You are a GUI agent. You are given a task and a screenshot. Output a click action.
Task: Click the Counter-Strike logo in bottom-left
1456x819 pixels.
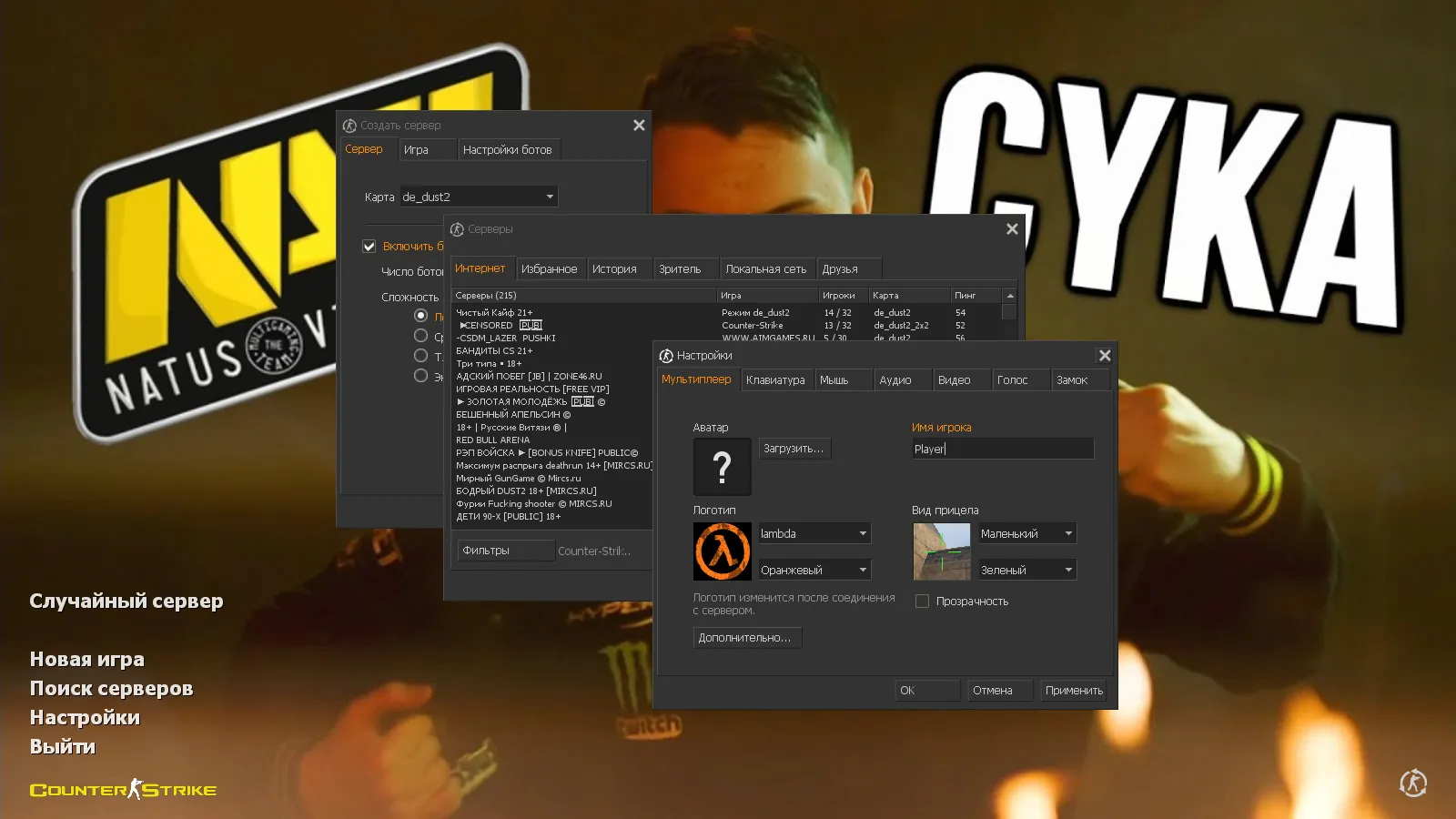[x=123, y=790]
